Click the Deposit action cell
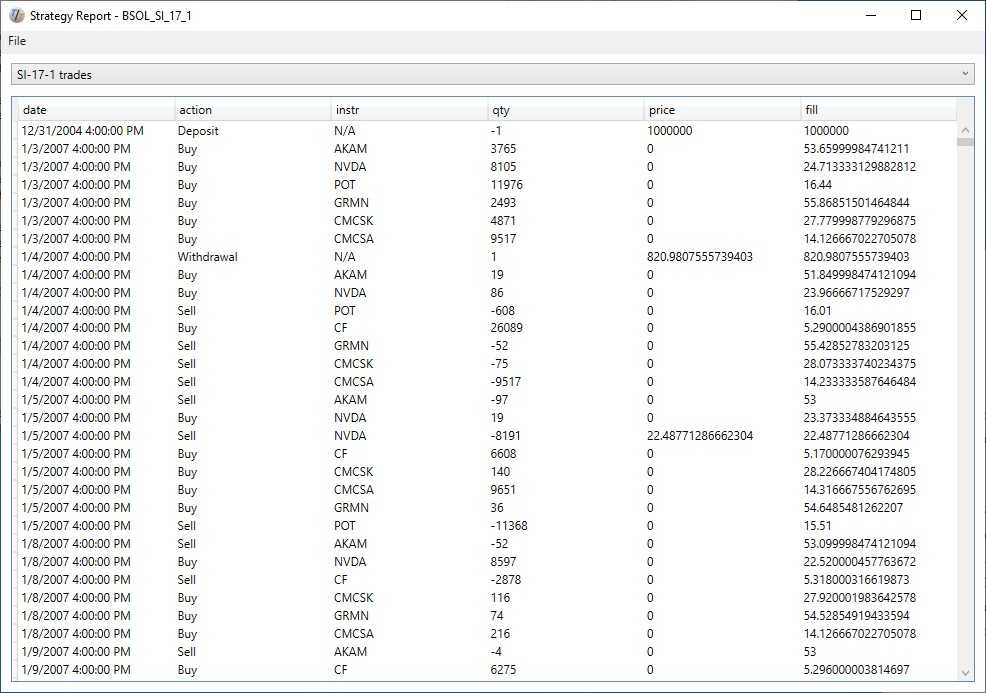Screen dimensions: 986x693 click(198, 131)
